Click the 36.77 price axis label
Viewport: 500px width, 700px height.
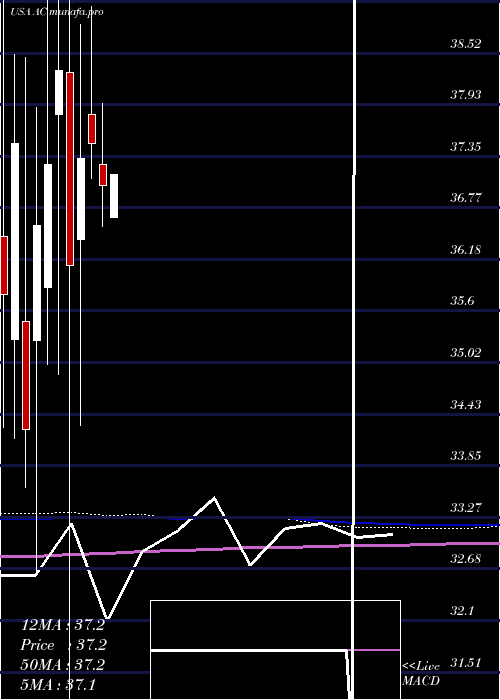tap(466, 198)
